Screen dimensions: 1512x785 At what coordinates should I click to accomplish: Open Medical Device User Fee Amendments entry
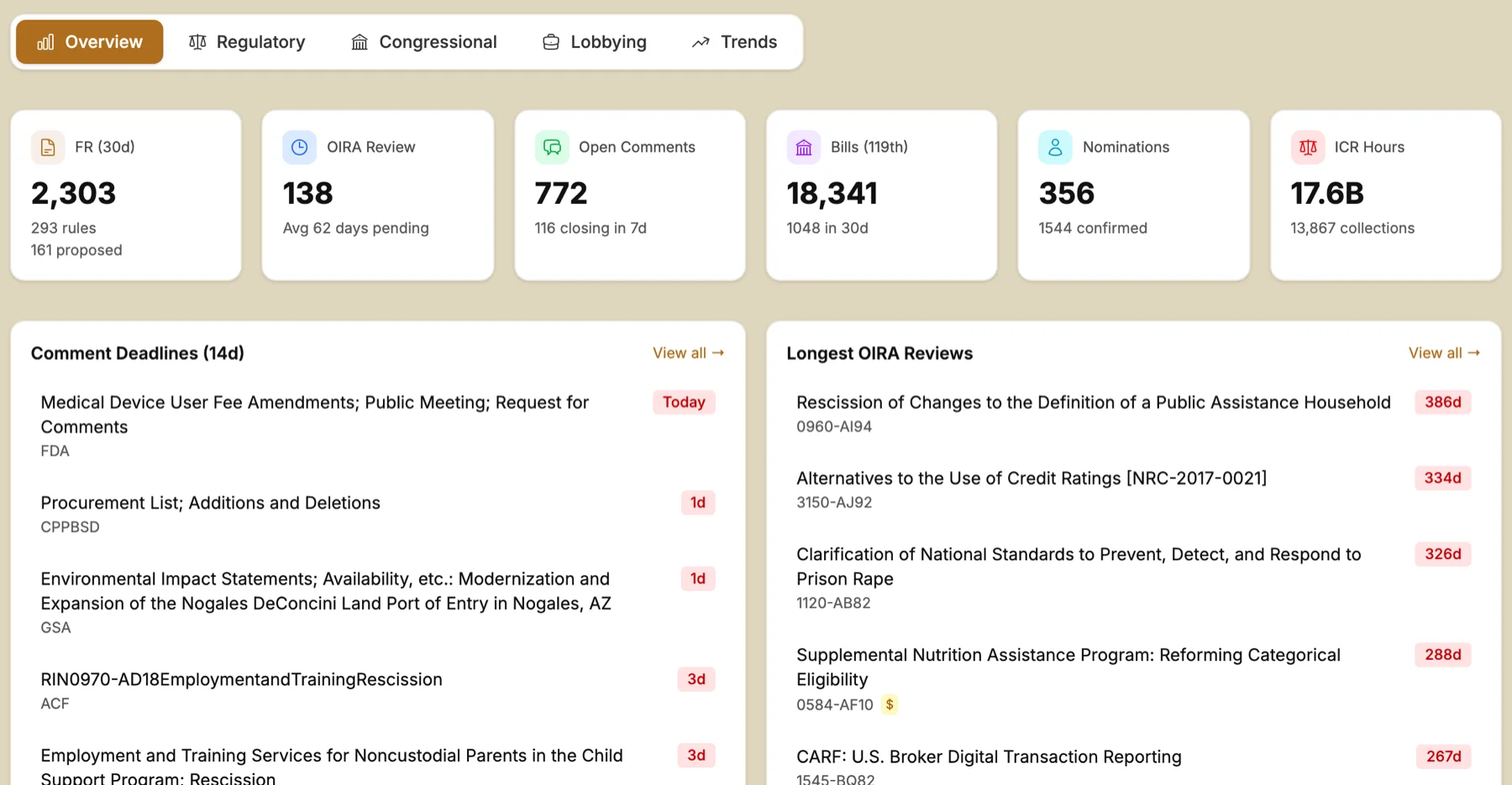(315, 415)
